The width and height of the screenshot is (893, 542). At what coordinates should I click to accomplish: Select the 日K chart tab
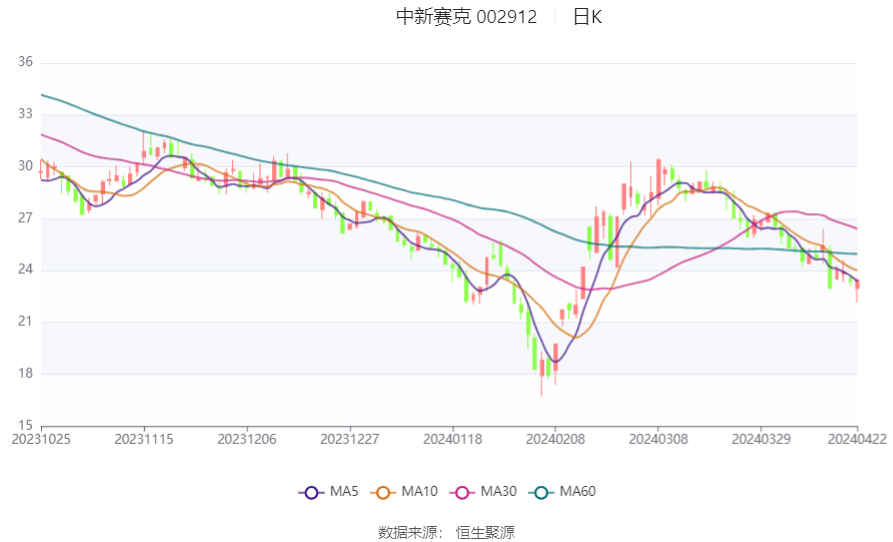(587, 17)
